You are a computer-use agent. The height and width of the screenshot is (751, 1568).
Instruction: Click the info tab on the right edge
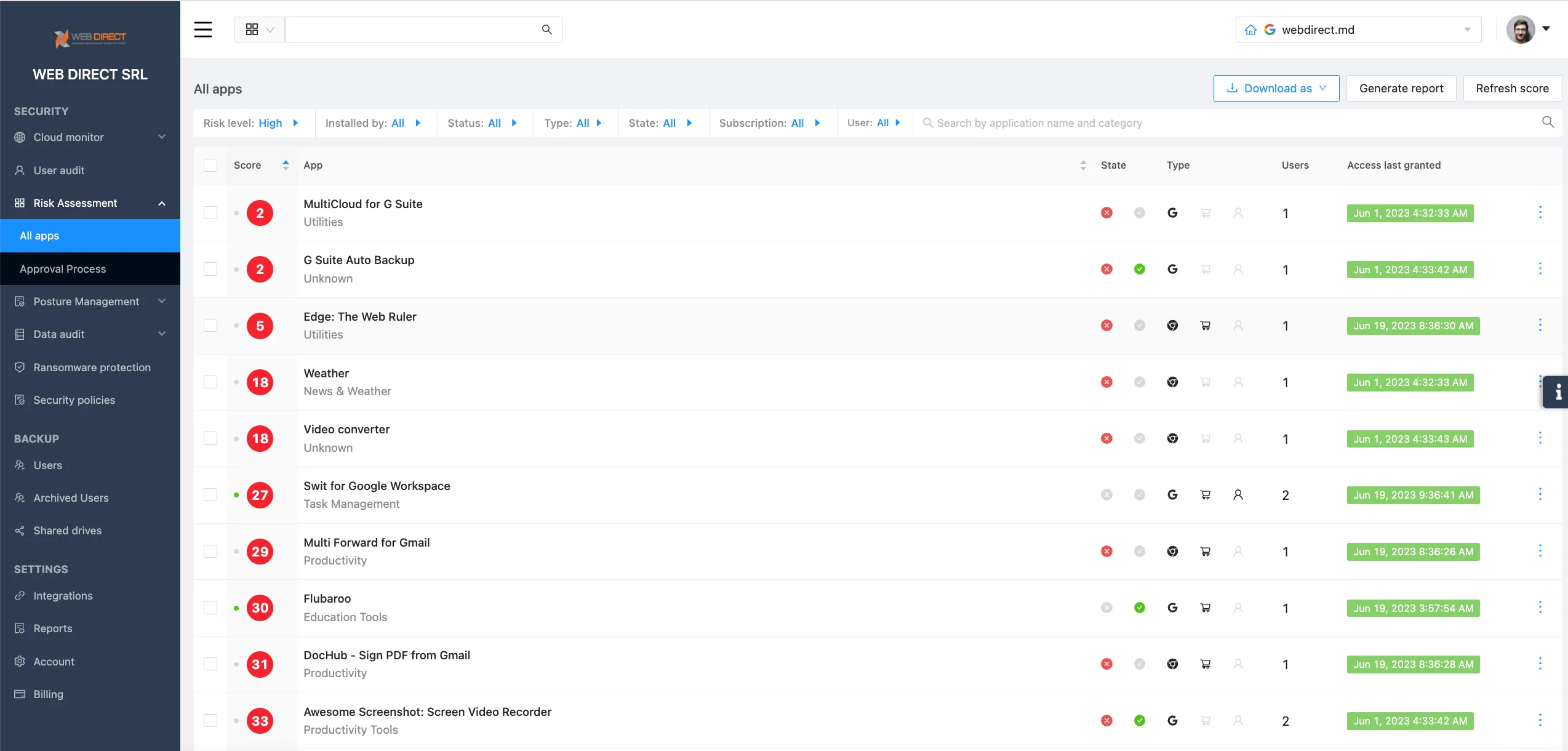(x=1558, y=392)
